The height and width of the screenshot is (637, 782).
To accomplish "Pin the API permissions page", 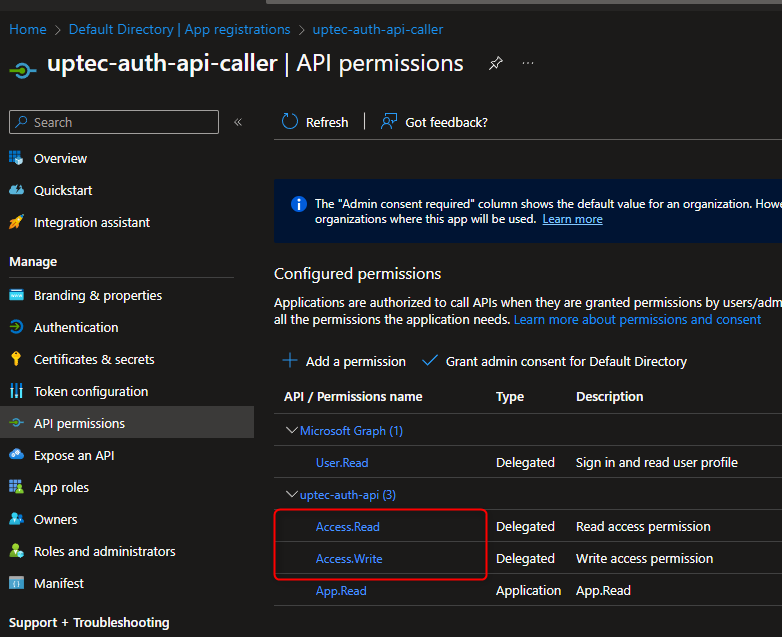I will point(495,64).
